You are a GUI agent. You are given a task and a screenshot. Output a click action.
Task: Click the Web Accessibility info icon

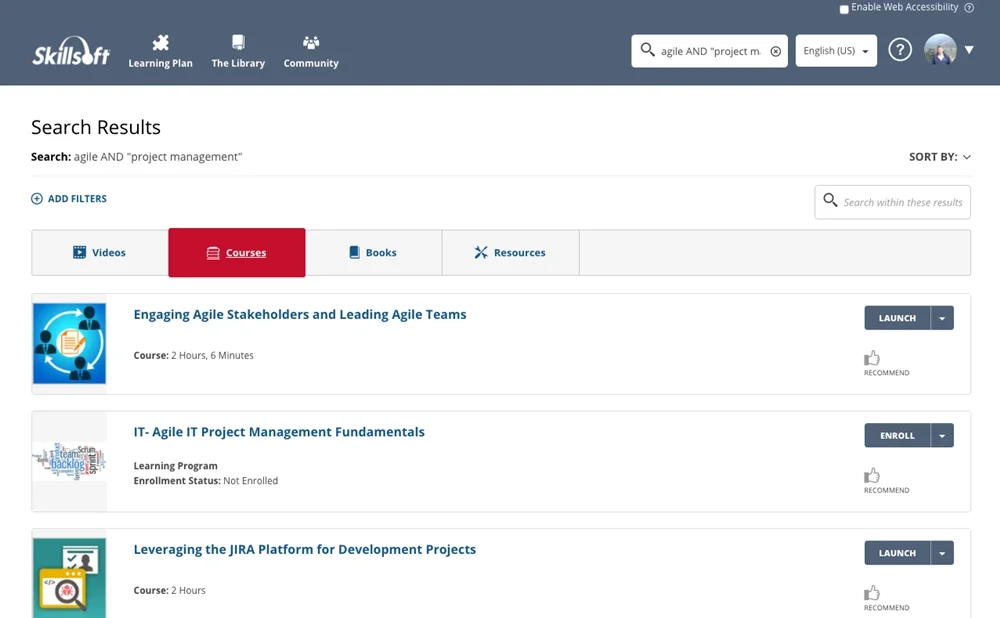[x=969, y=8]
